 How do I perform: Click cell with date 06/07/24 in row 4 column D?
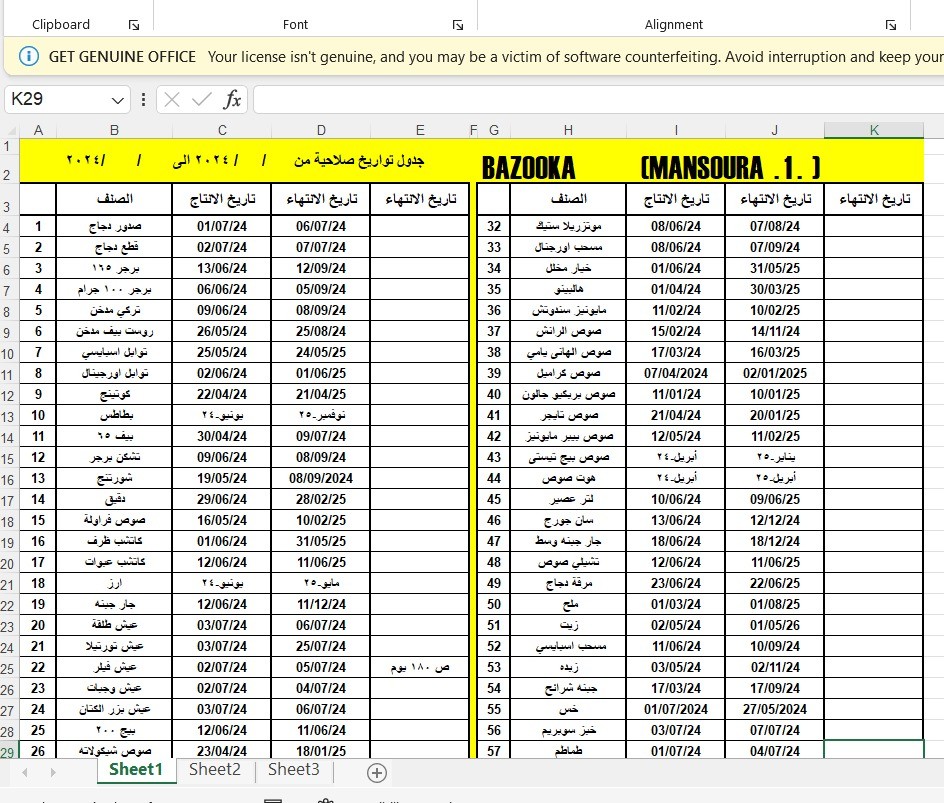(x=321, y=226)
